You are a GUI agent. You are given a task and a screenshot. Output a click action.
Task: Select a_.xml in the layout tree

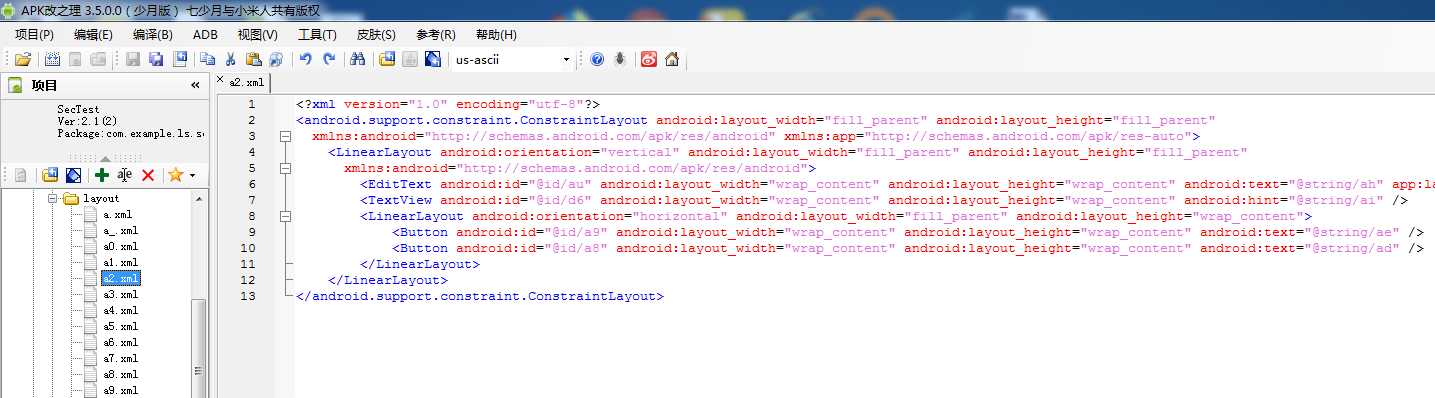120,231
